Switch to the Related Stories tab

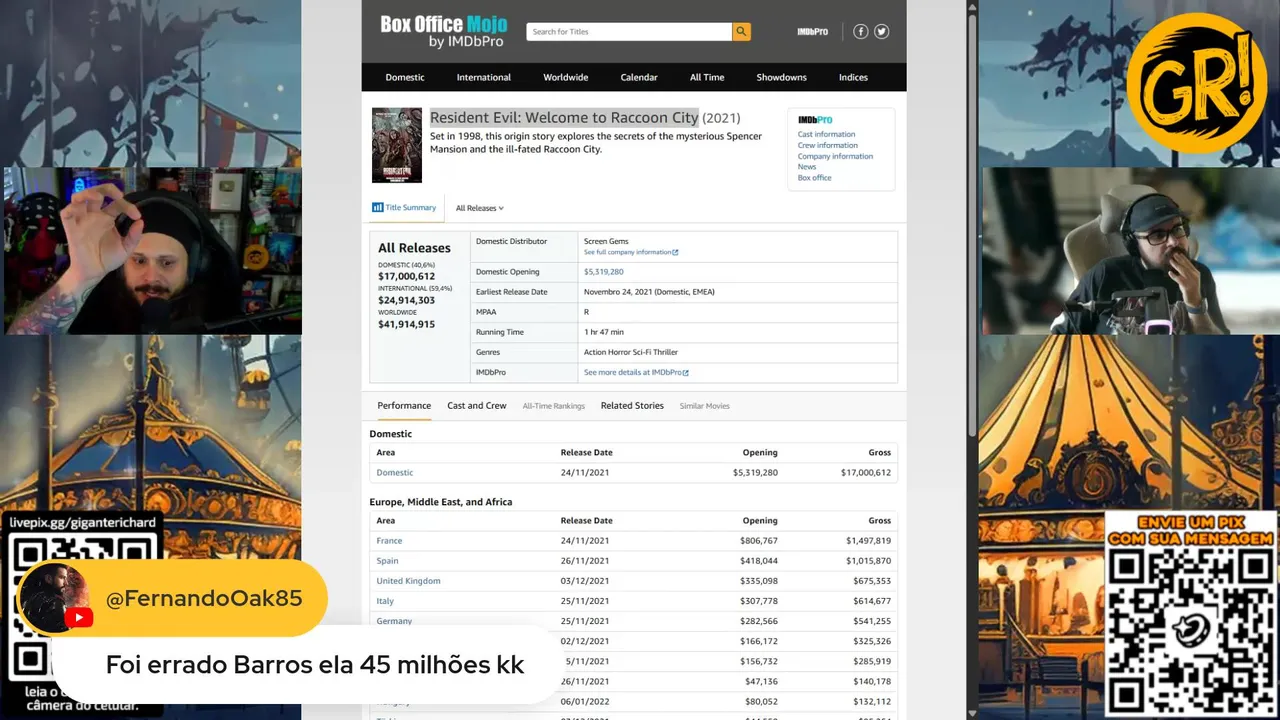coord(632,406)
